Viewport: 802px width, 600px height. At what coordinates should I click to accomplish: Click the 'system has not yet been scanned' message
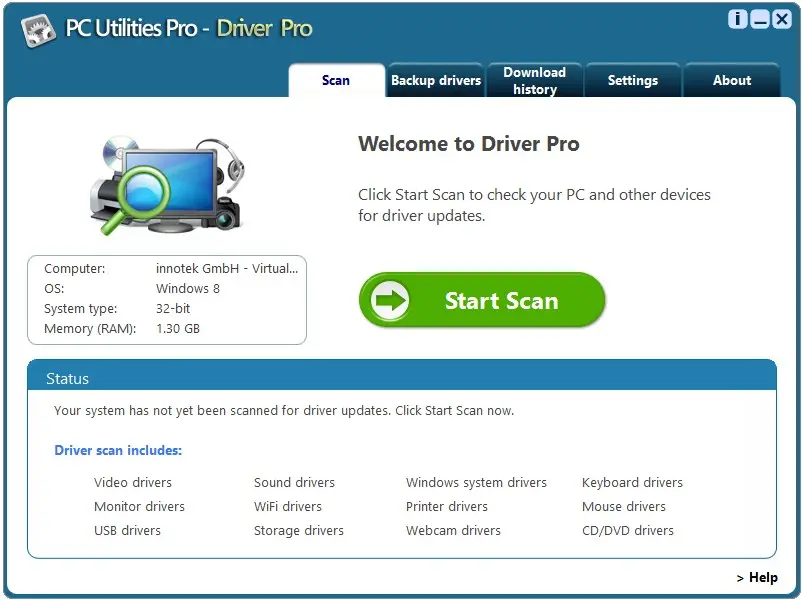(x=284, y=411)
